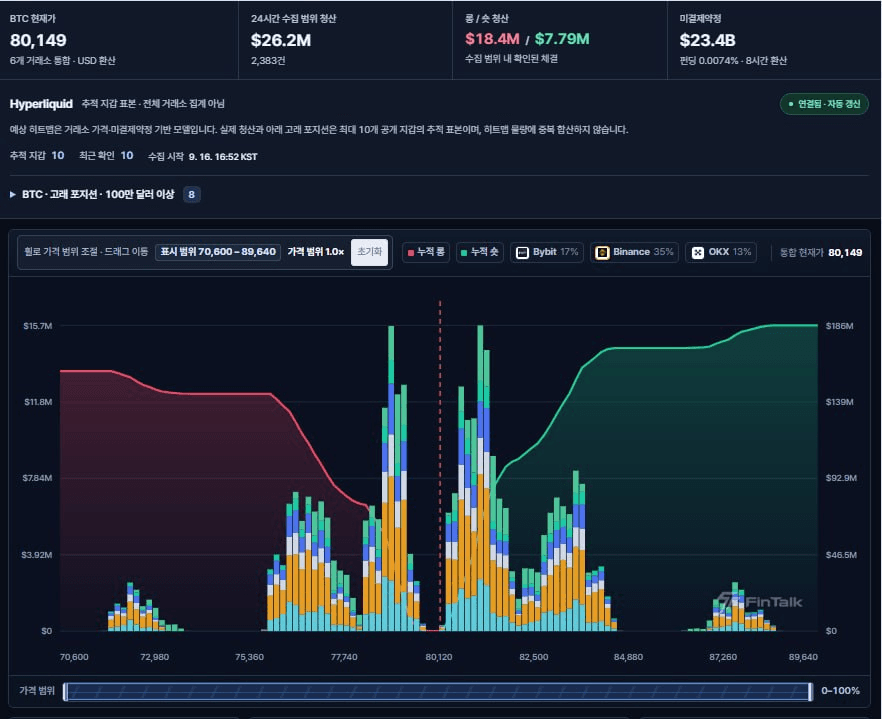
Task: Click the right handle of the 가격 범위 slider
Action: (x=811, y=691)
